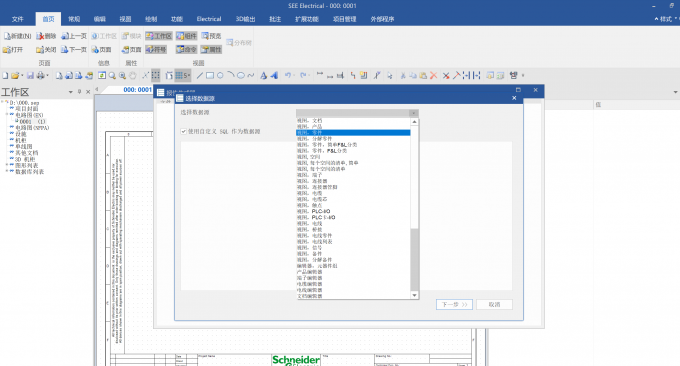680x366 pixels.
Task: Open the 外部程序 ribbon tab
Action: pos(382,19)
